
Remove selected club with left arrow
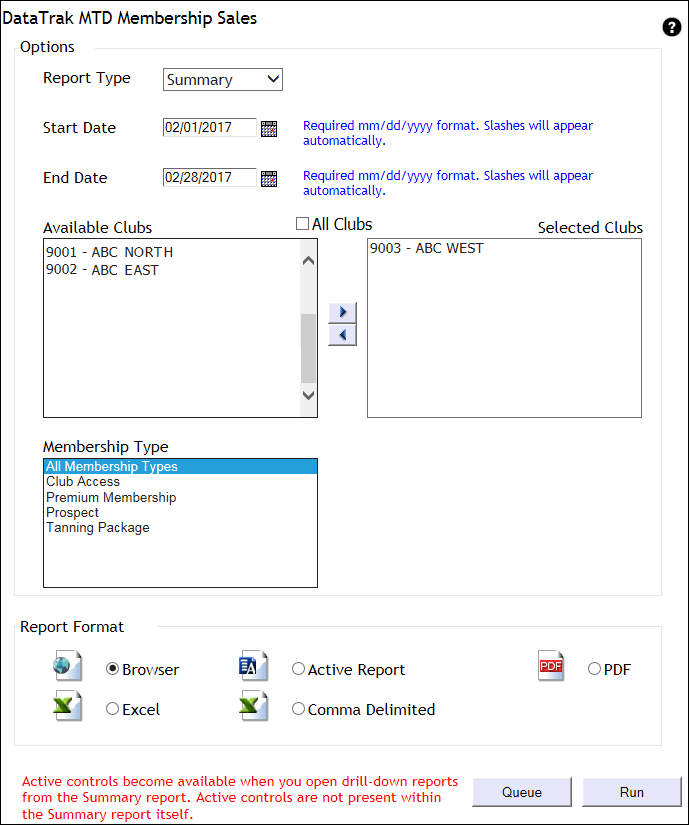(342, 335)
